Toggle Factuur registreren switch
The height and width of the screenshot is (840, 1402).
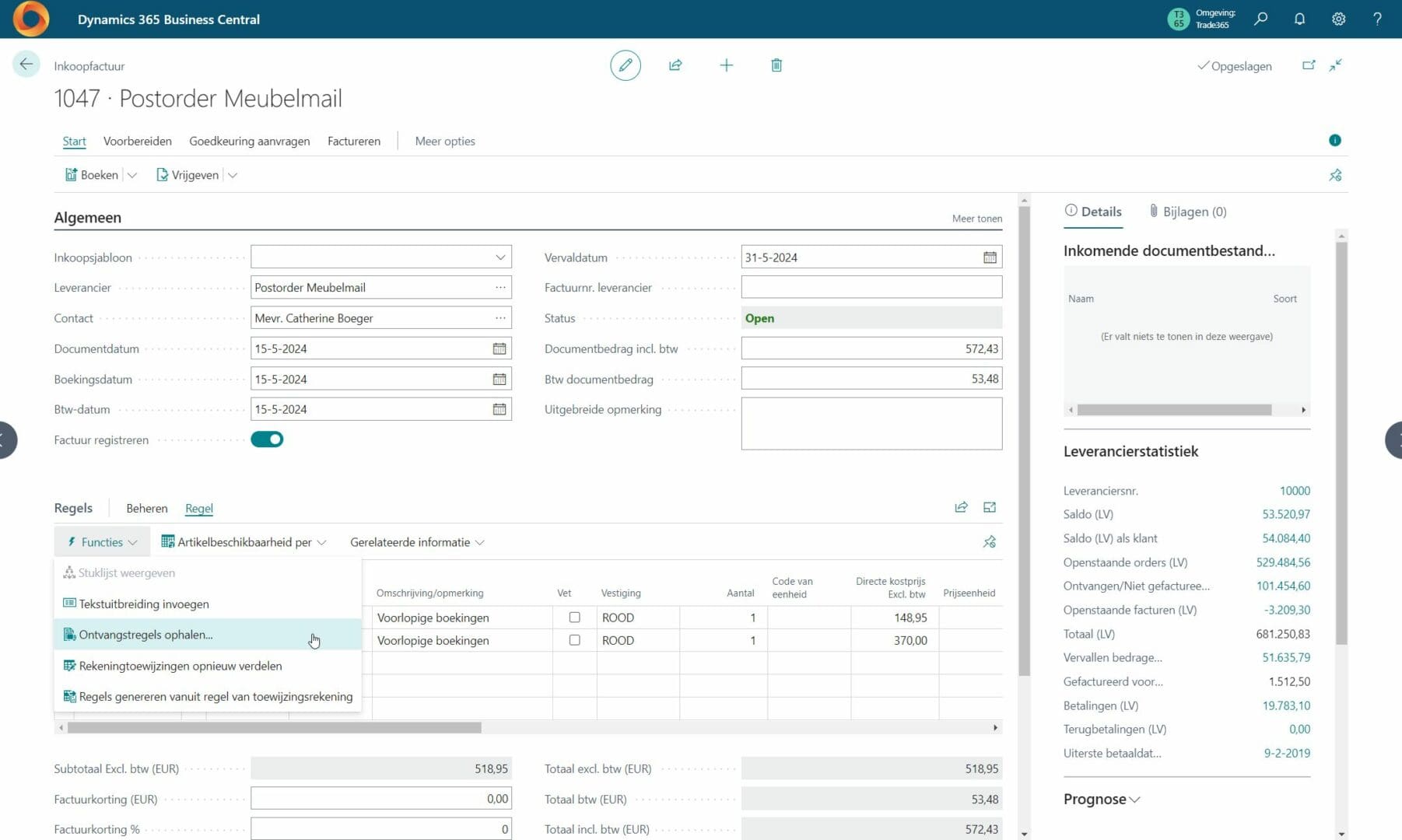[267, 439]
